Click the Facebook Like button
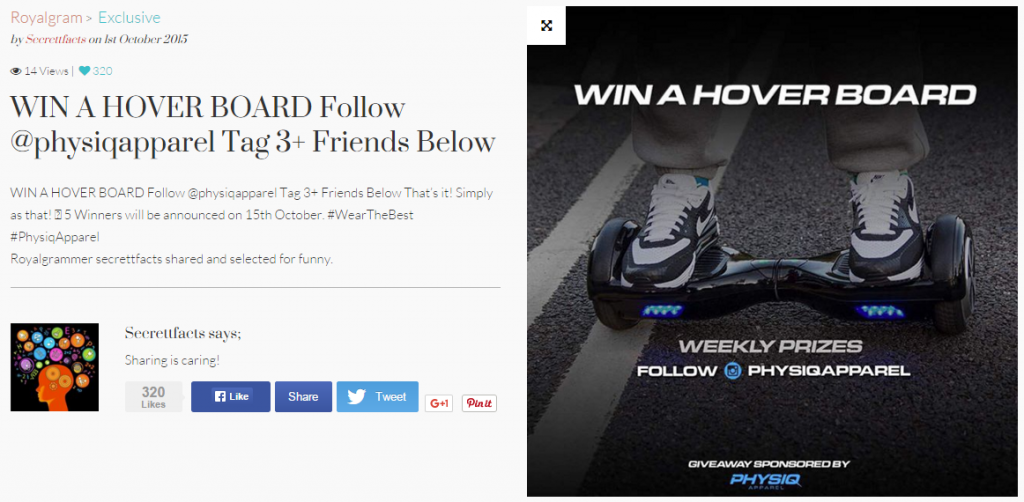The width and height of the screenshot is (1024, 502). (x=231, y=397)
